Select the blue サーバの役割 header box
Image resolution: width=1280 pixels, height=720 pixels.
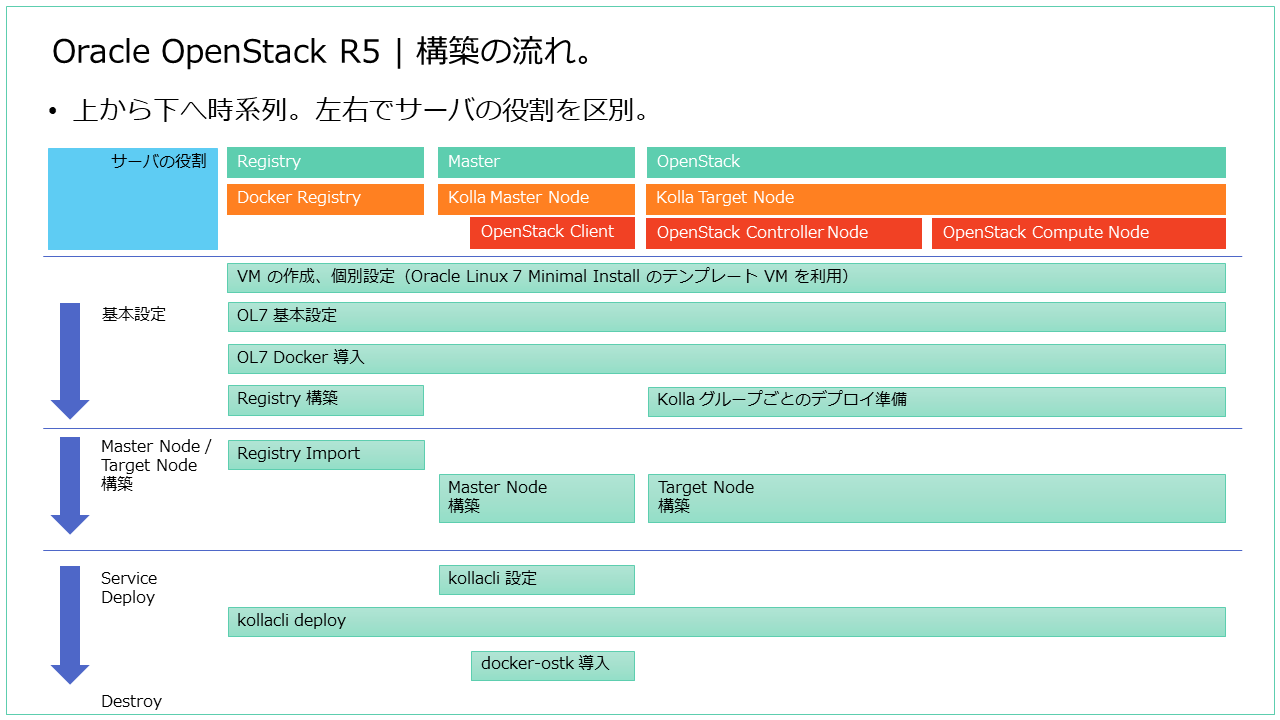coord(132,198)
